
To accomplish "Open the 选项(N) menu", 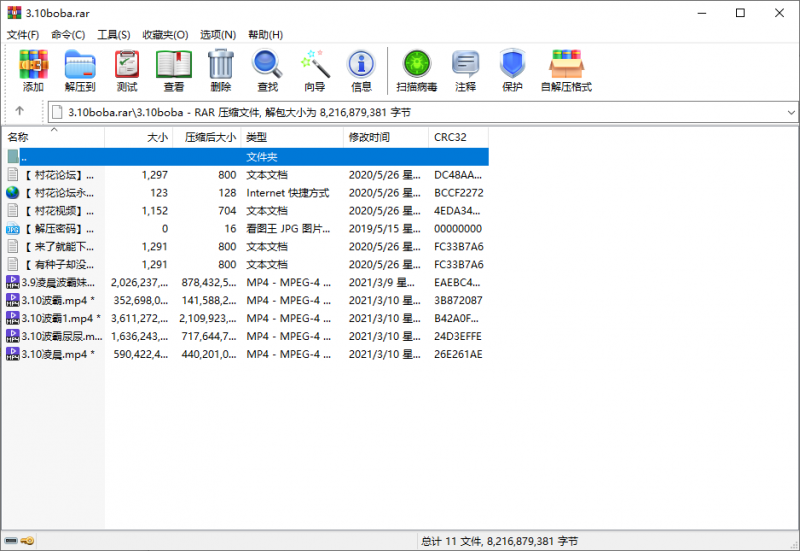I will click(218, 35).
